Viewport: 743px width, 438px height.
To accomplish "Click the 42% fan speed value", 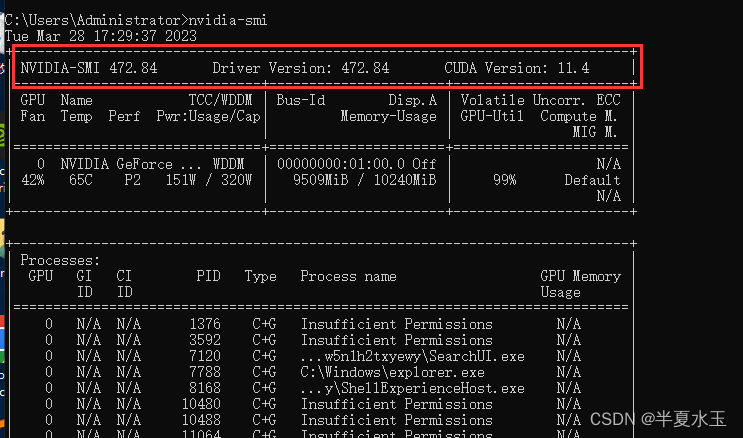I will [x=33, y=180].
